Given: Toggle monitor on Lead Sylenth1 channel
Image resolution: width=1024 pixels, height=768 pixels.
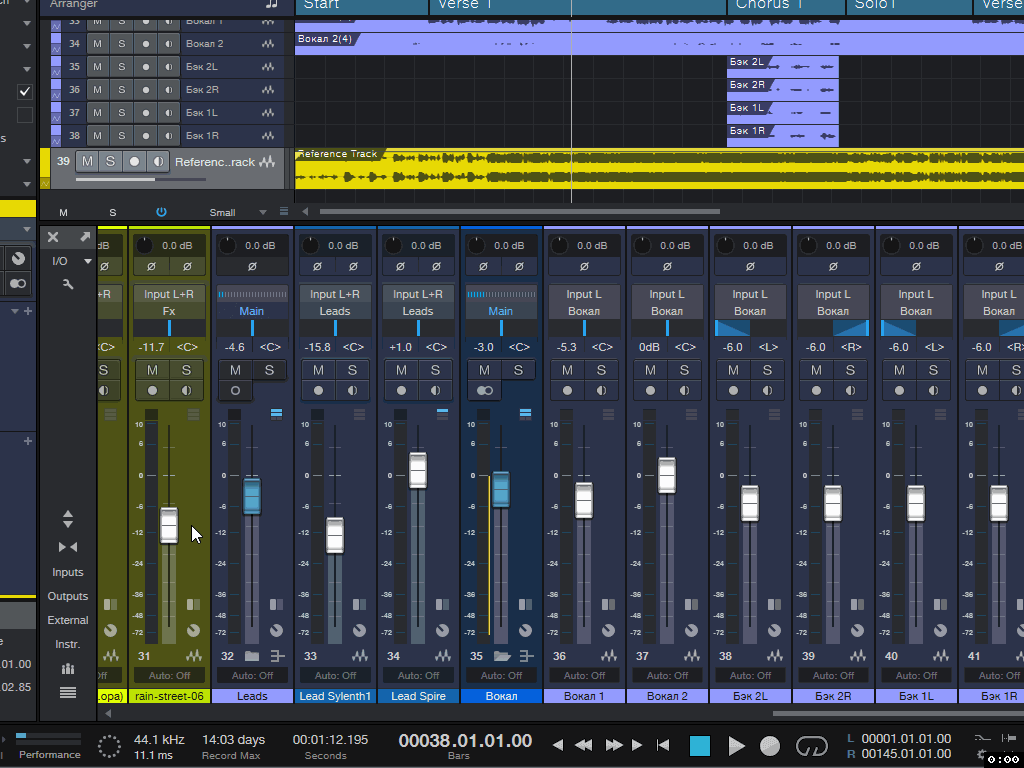Looking at the screenshot, I should 352,391.
